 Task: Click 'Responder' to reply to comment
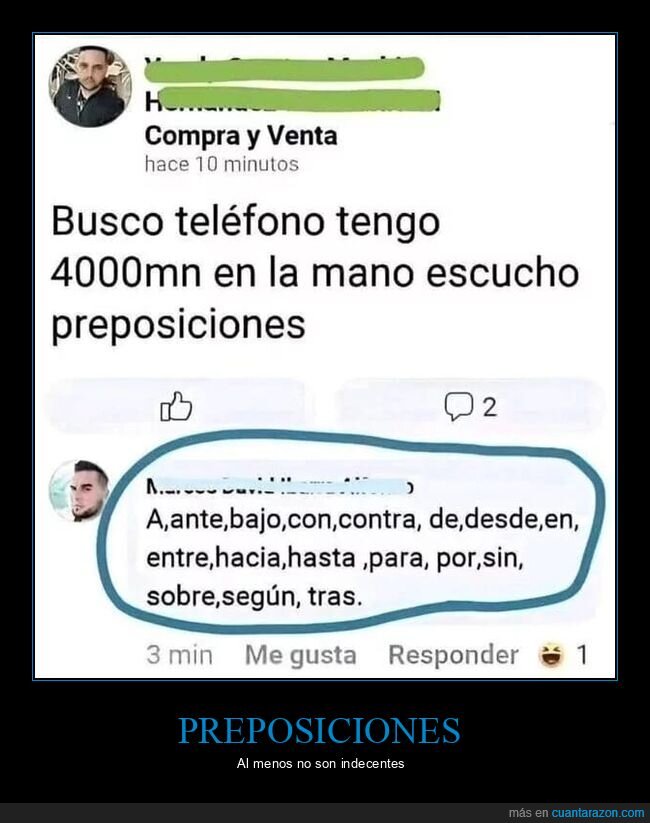(454, 655)
